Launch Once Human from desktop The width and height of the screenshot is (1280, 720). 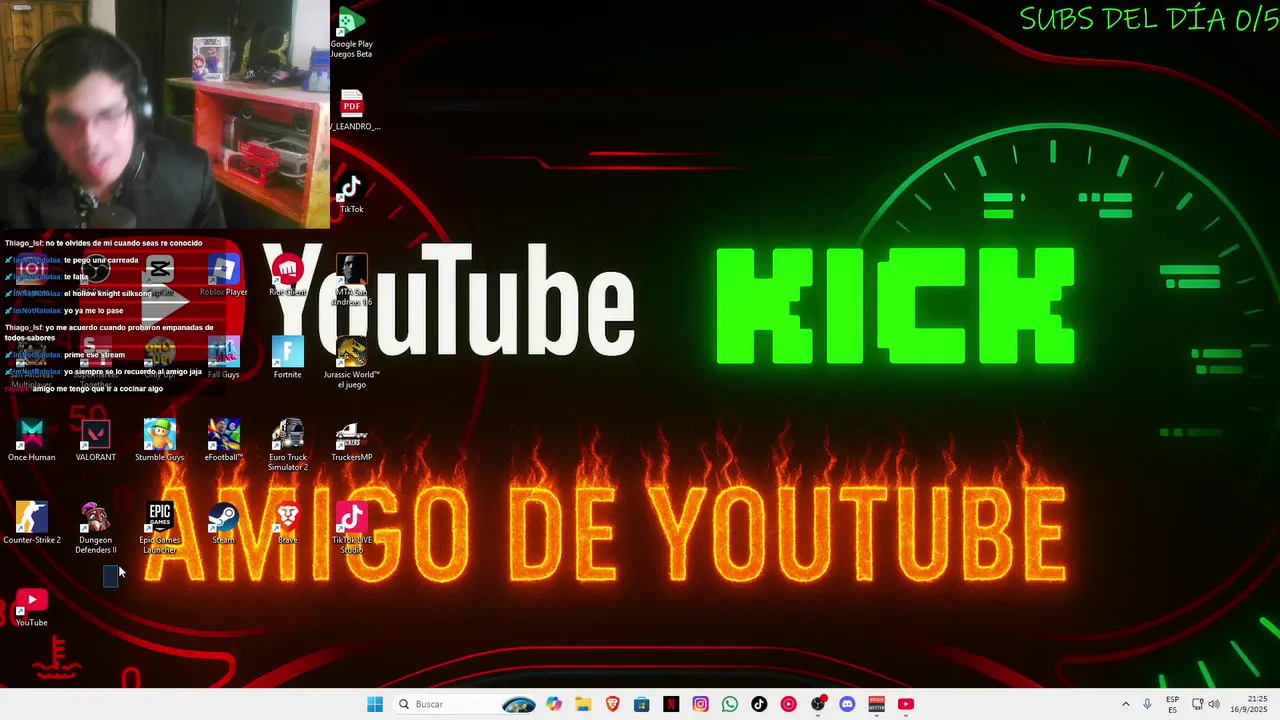pos(31,441)
